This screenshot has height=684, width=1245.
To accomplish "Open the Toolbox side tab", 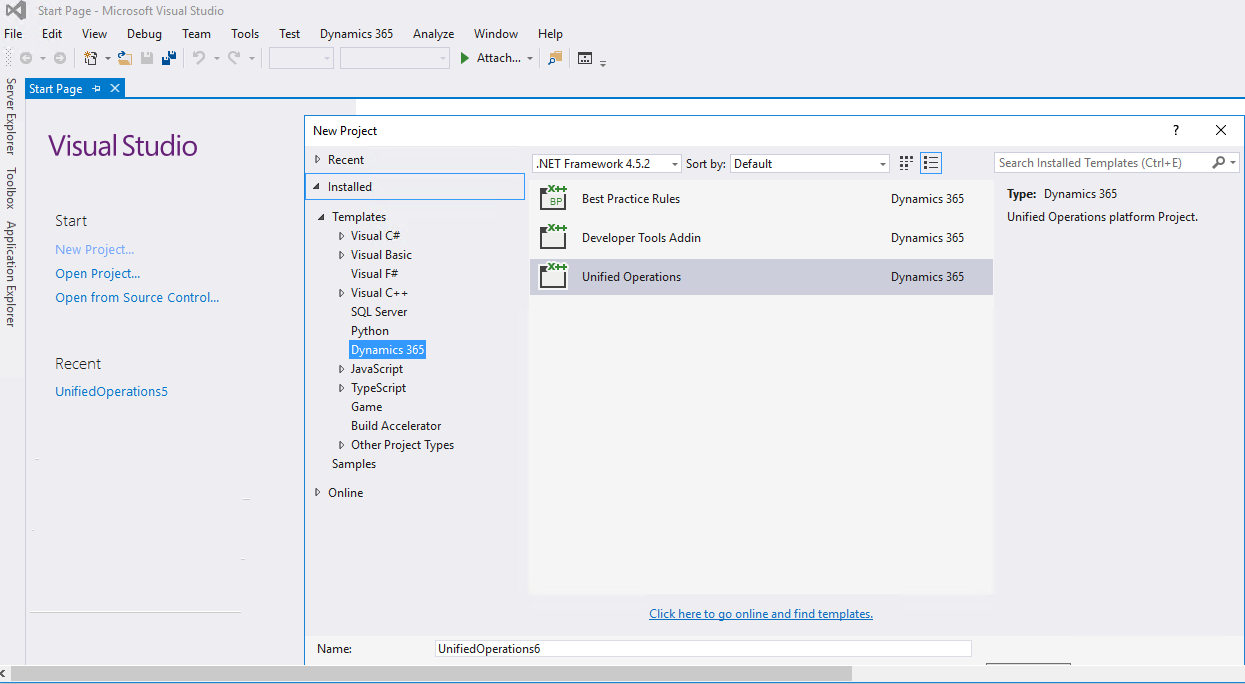I will click(11, 187).
